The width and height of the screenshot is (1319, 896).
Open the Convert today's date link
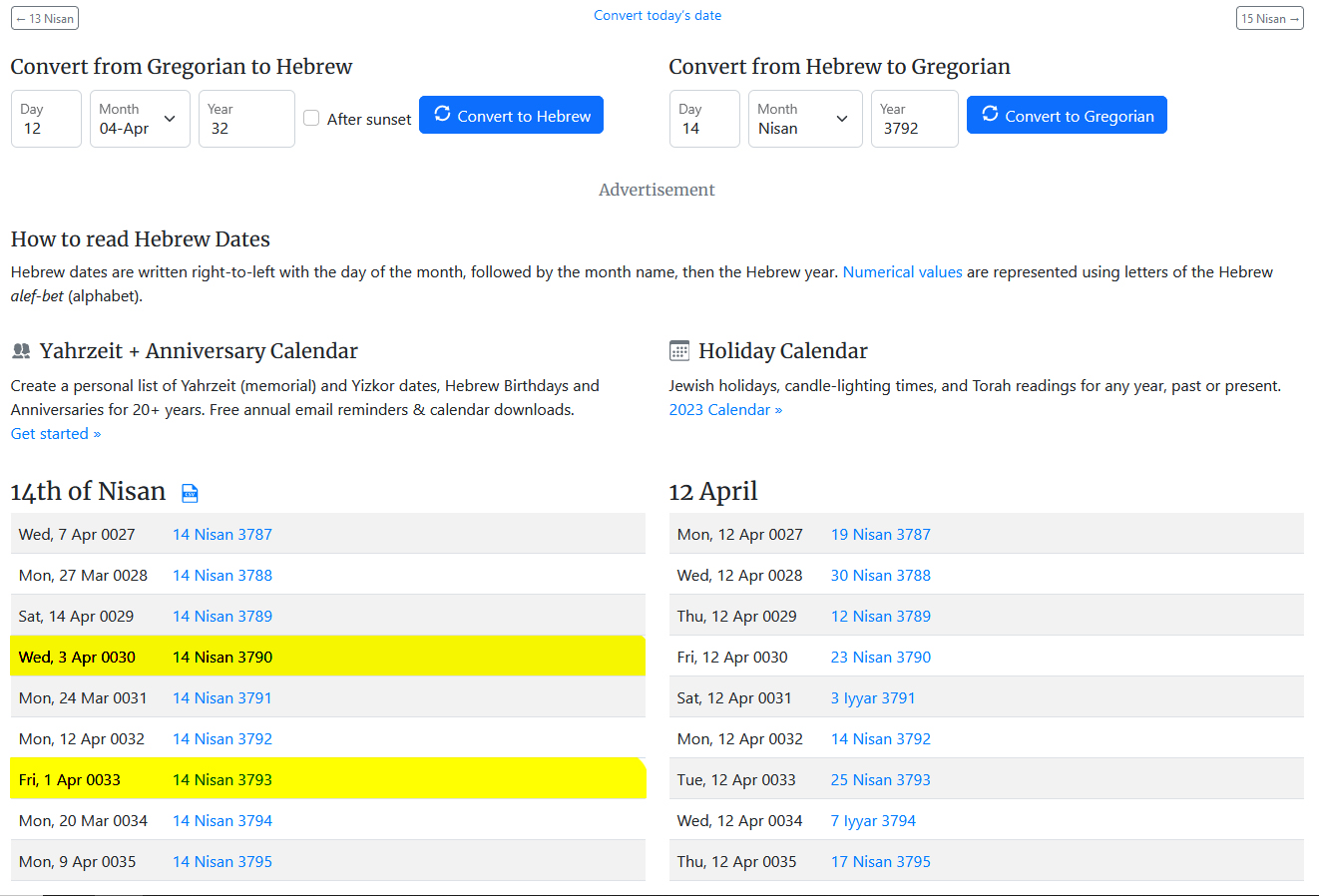point(658,15)
